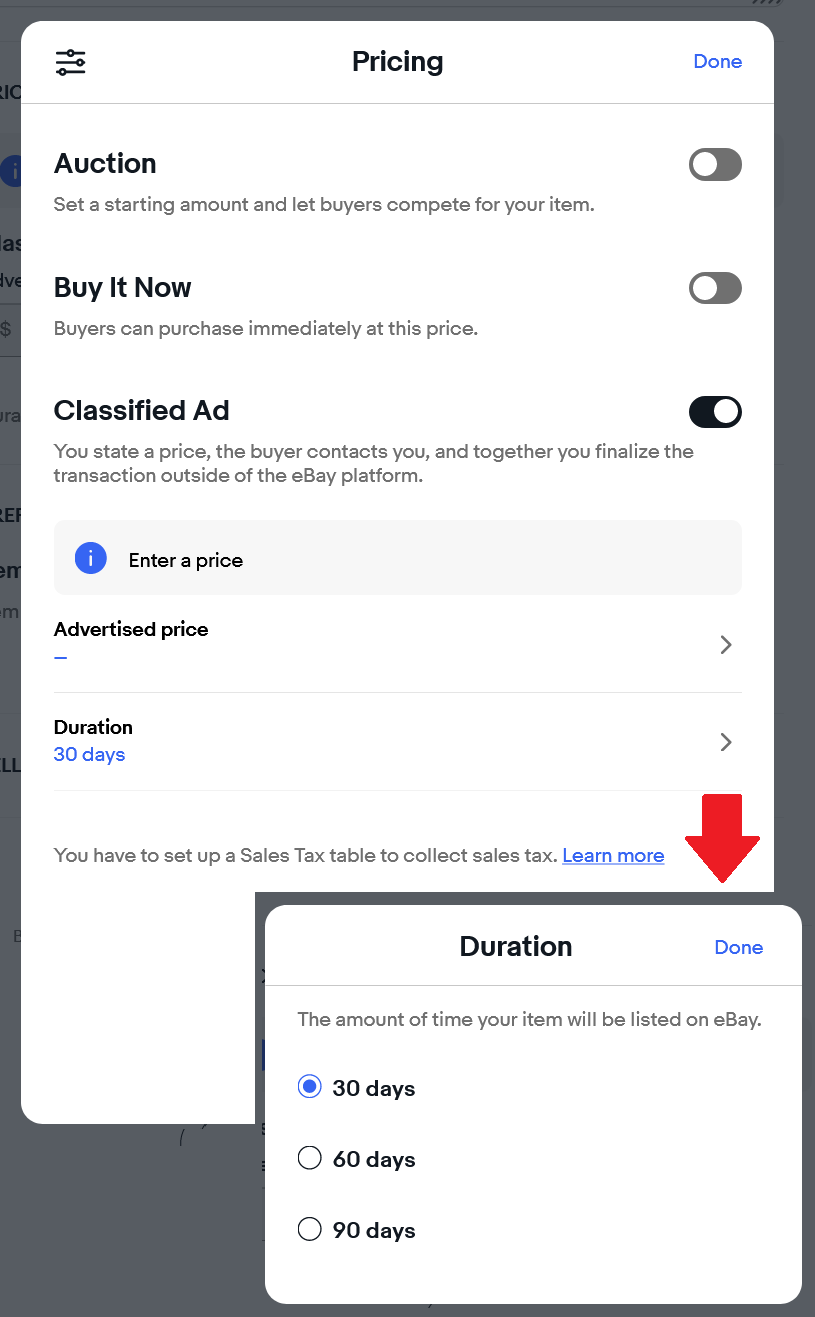Select the 30 days radio button
Viewport: 815px width, 1317px height.
pos(310,1087)
